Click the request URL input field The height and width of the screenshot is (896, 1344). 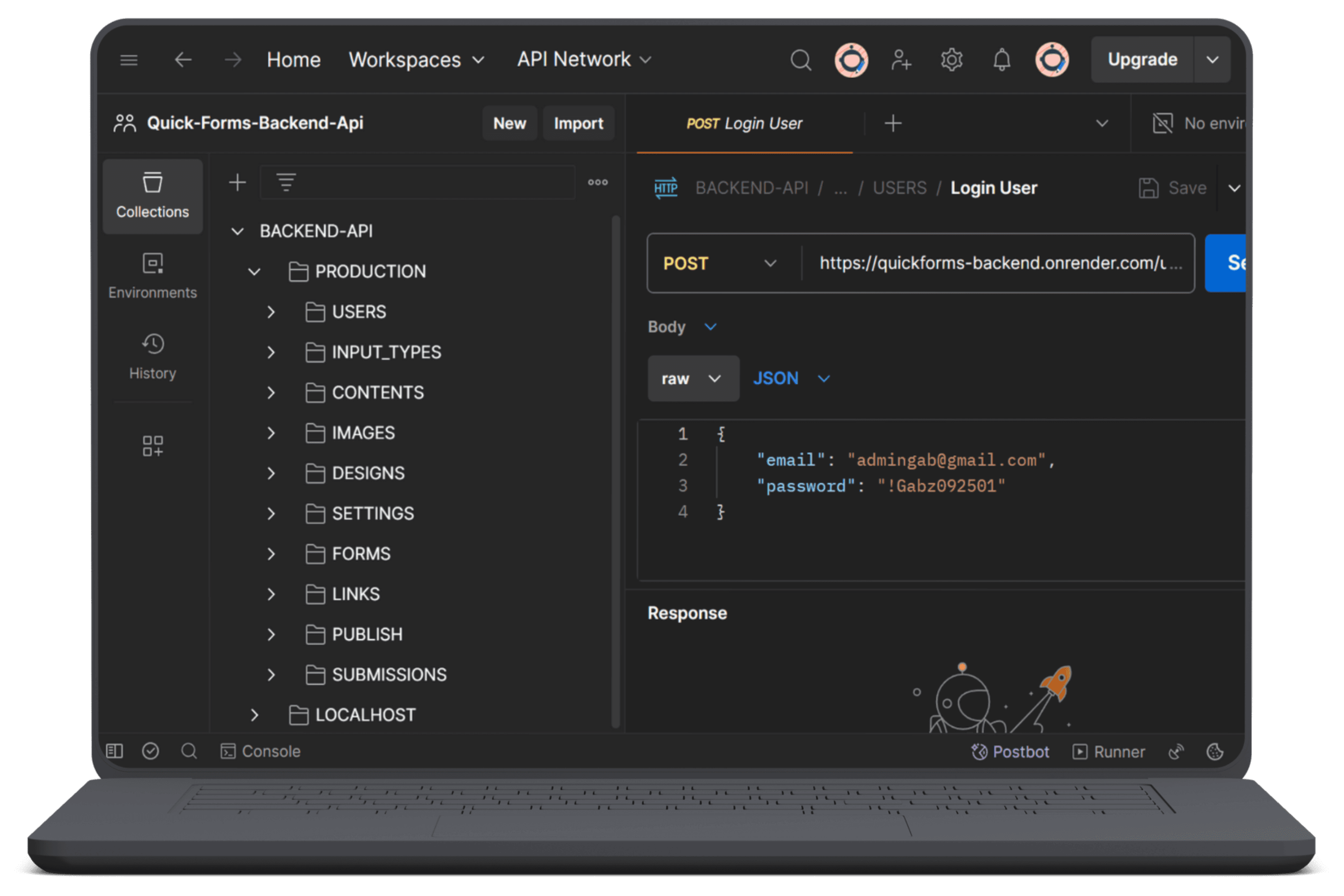(998, 263)
